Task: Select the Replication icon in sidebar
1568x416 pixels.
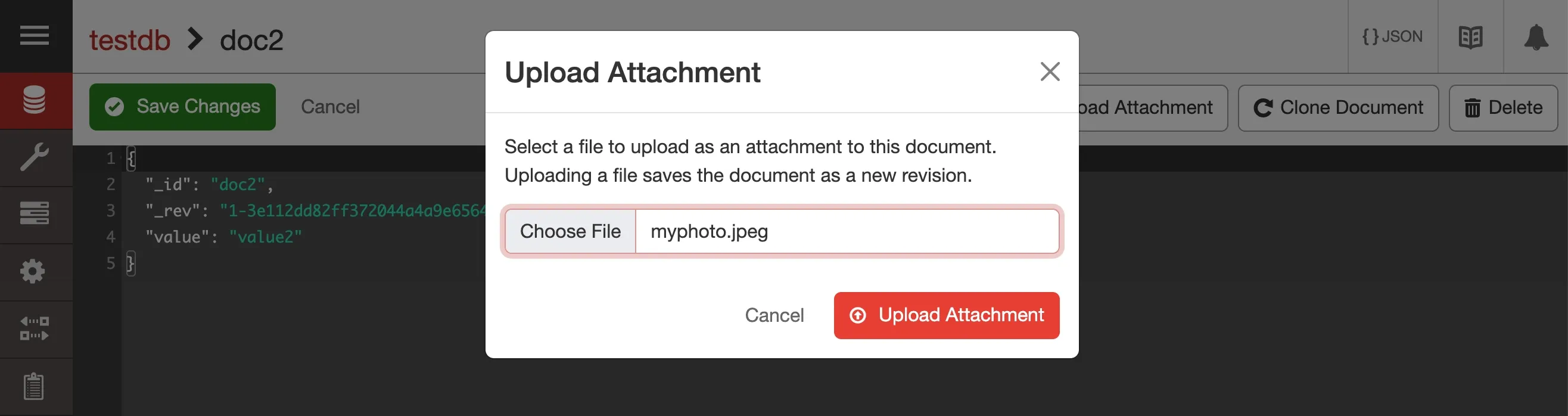Action: [35, 329]
